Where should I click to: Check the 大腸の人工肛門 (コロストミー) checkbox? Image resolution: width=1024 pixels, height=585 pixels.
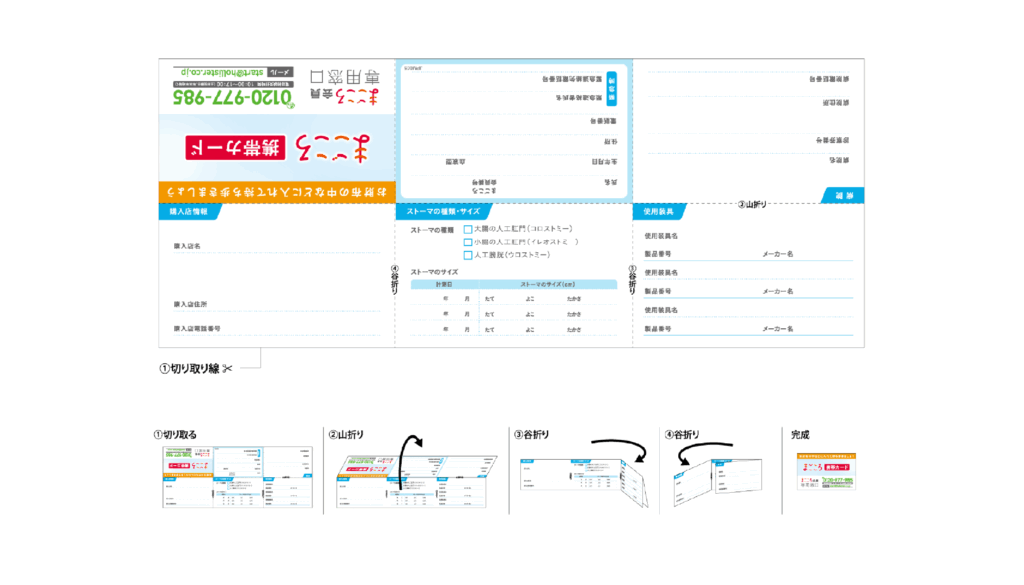467,229
